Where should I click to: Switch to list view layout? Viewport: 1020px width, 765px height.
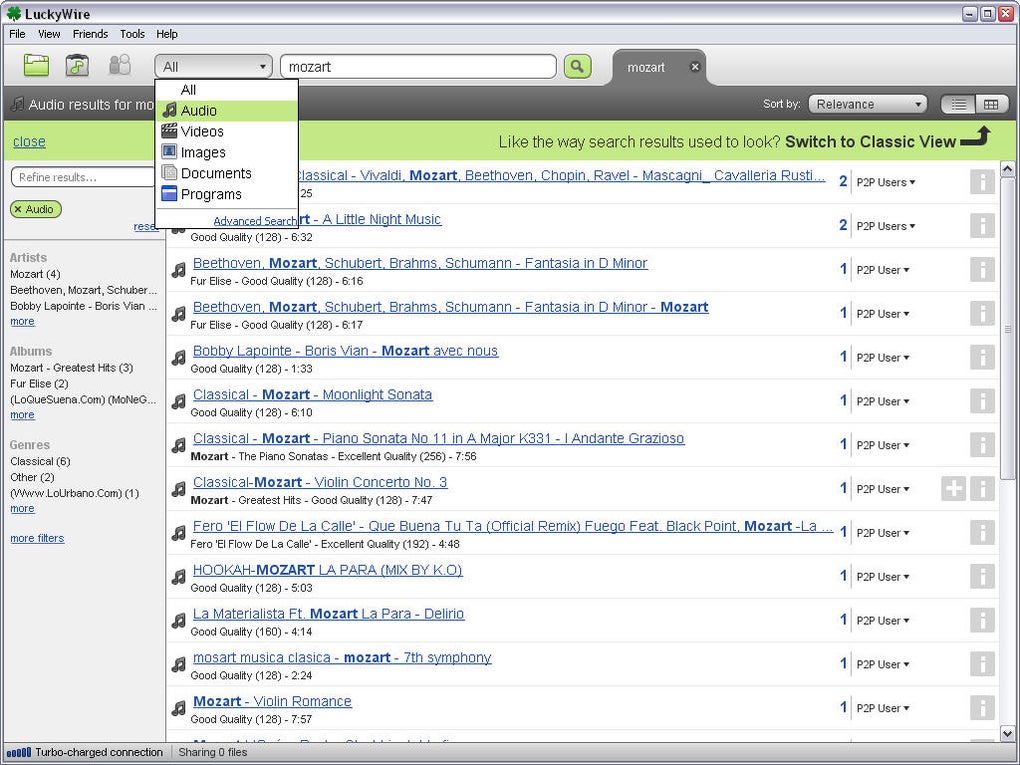(958, 104)
